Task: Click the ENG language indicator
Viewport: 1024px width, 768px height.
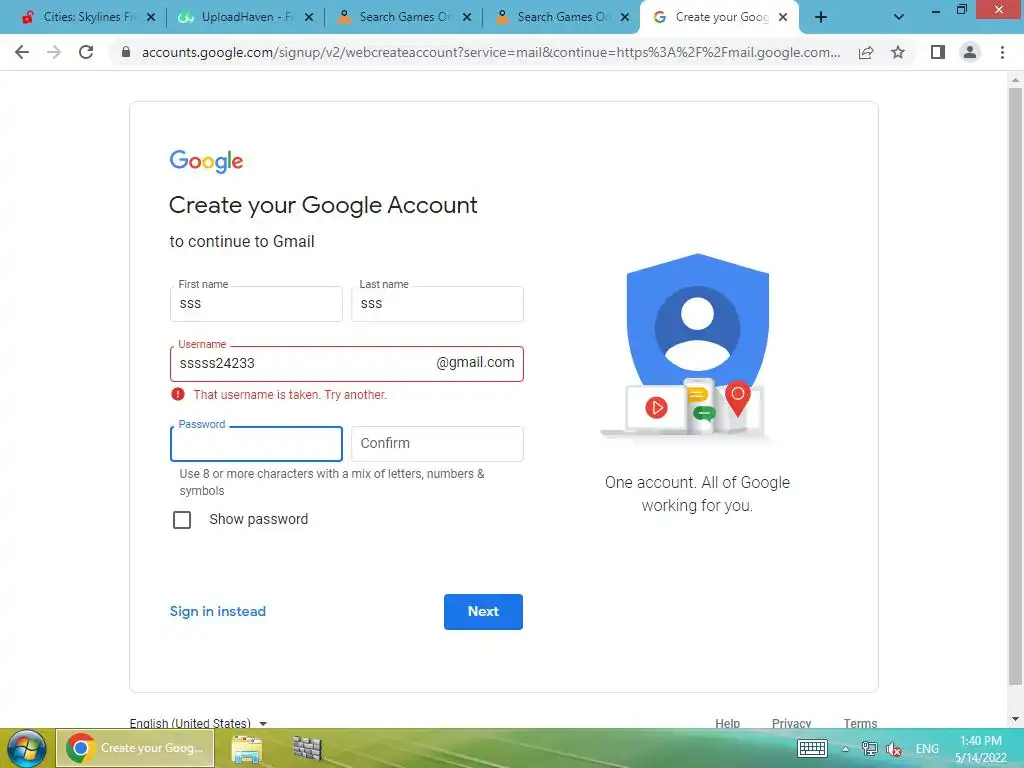Action: point(927,748)
